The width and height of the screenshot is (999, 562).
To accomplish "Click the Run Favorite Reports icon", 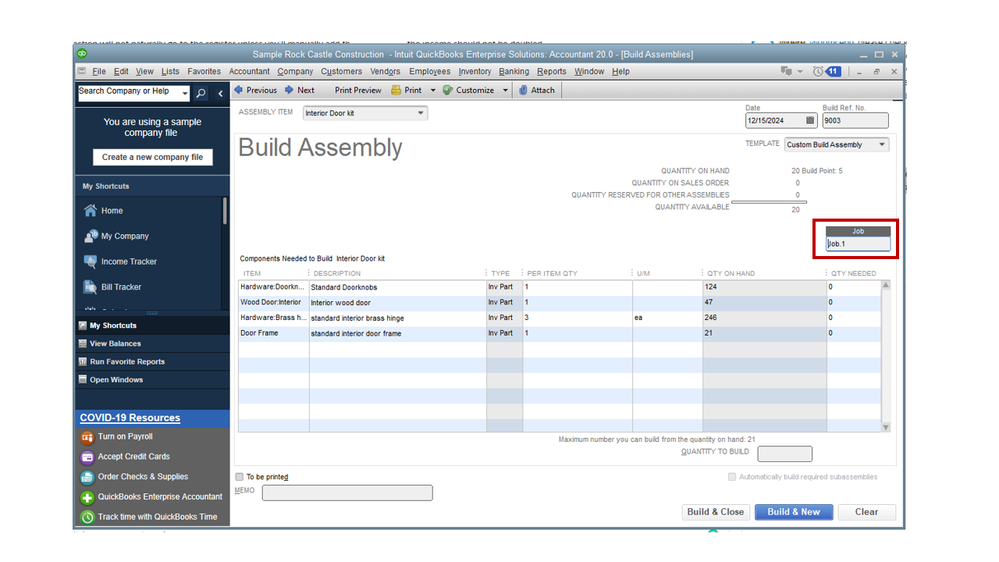I will click(82, 361).
